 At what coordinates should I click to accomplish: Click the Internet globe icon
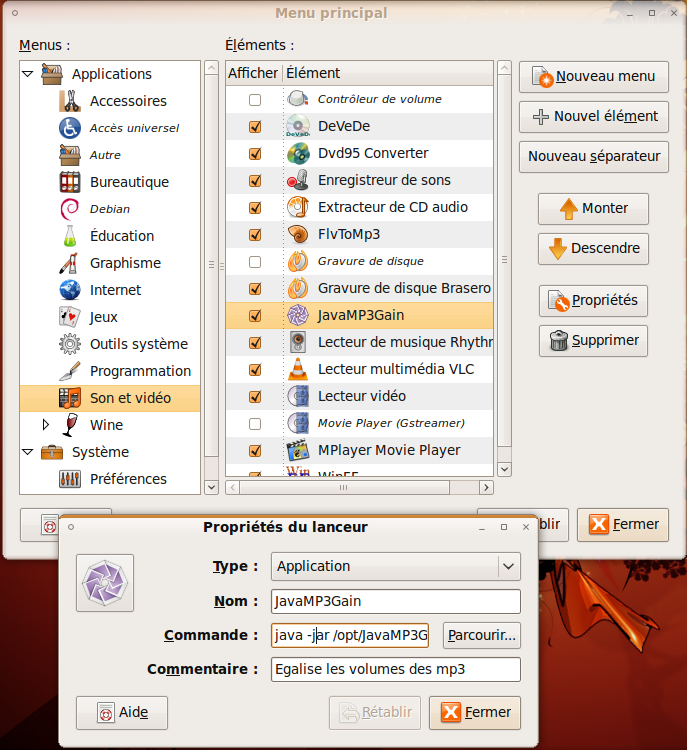tap(70, 290)
